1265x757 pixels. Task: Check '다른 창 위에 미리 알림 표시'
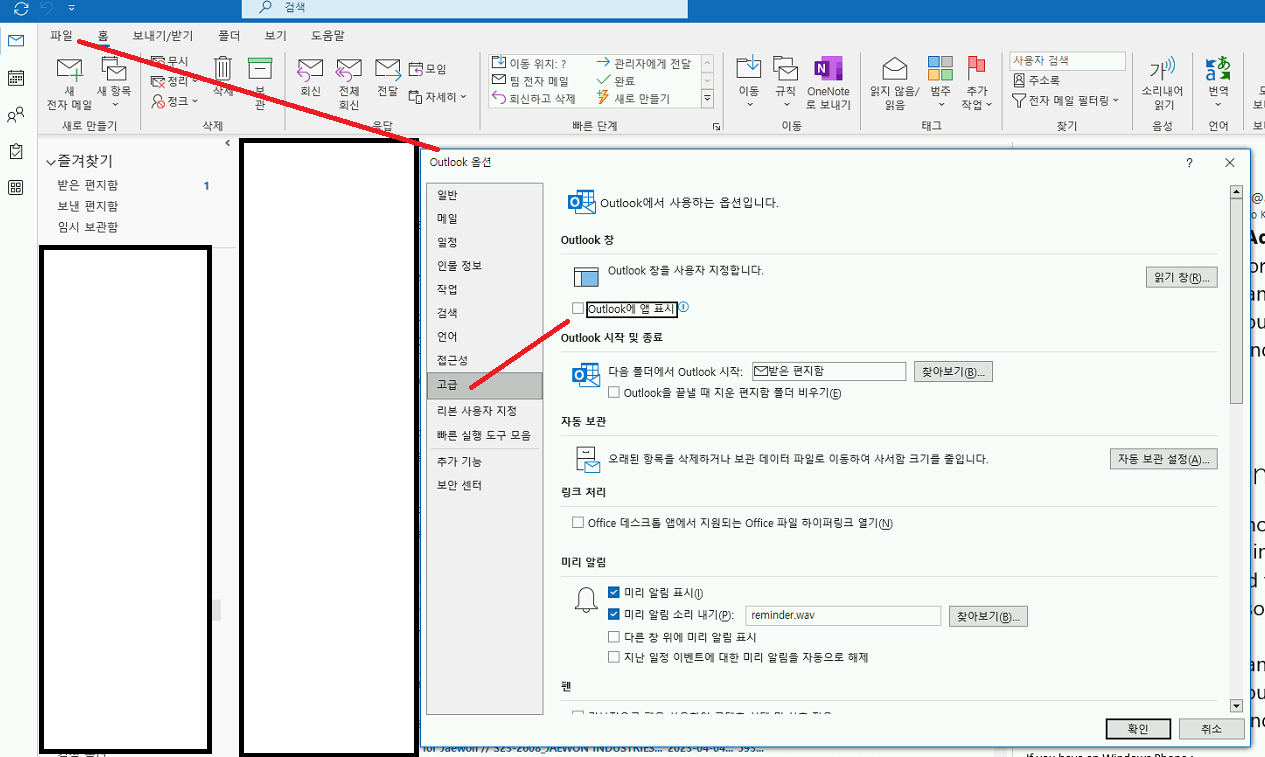614,637
